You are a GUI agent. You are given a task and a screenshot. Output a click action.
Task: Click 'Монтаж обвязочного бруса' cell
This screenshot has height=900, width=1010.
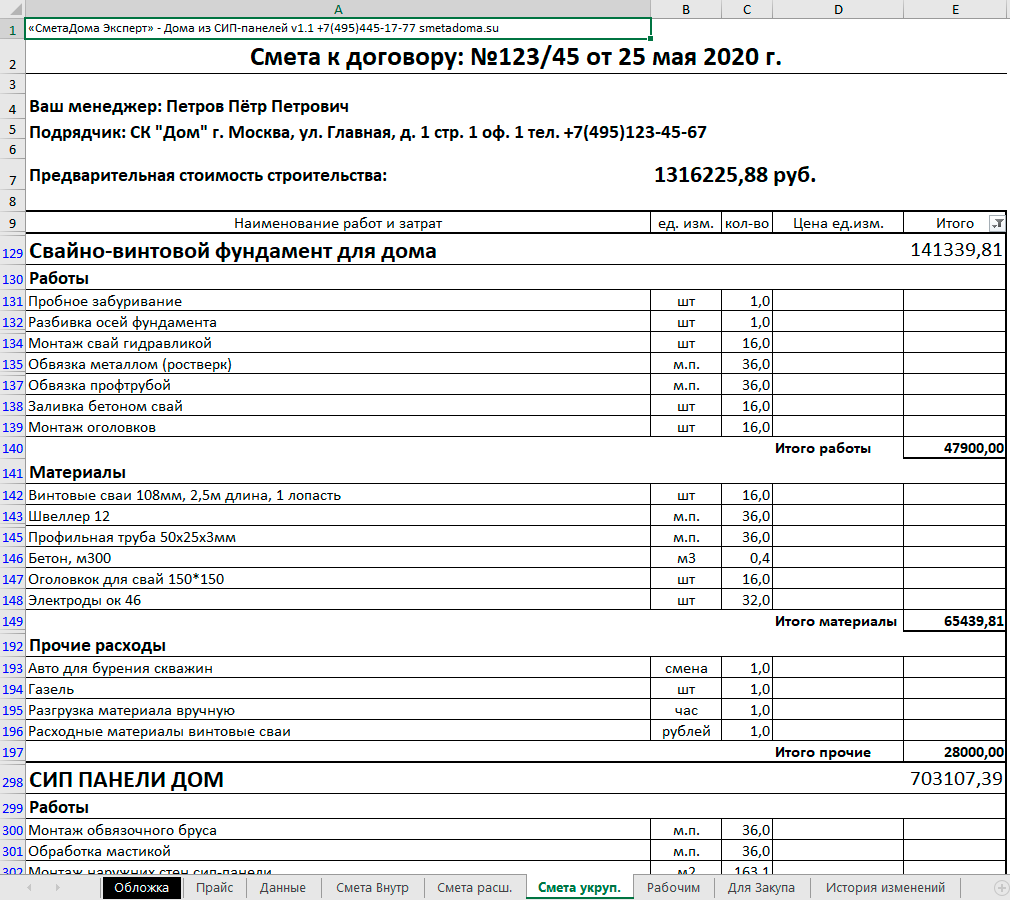click(338, 830)
